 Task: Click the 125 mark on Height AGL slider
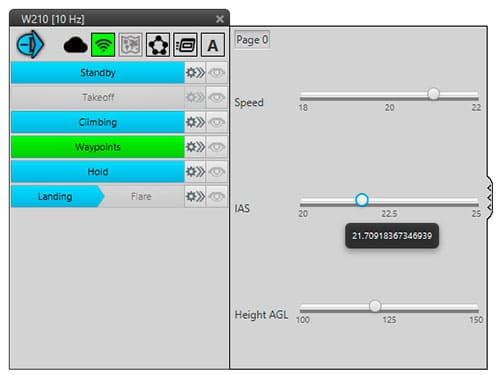click(389, 320)
